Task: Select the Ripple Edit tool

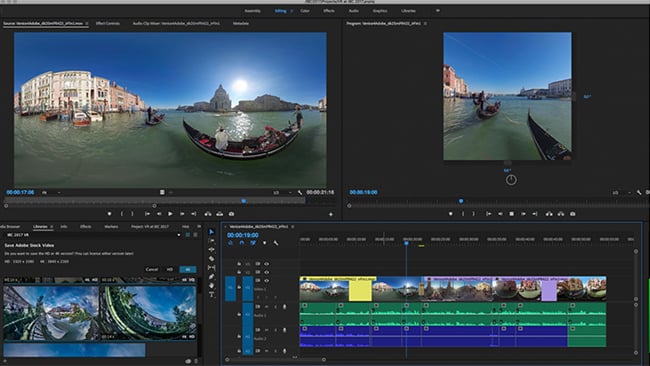Action: pos(211,250)
